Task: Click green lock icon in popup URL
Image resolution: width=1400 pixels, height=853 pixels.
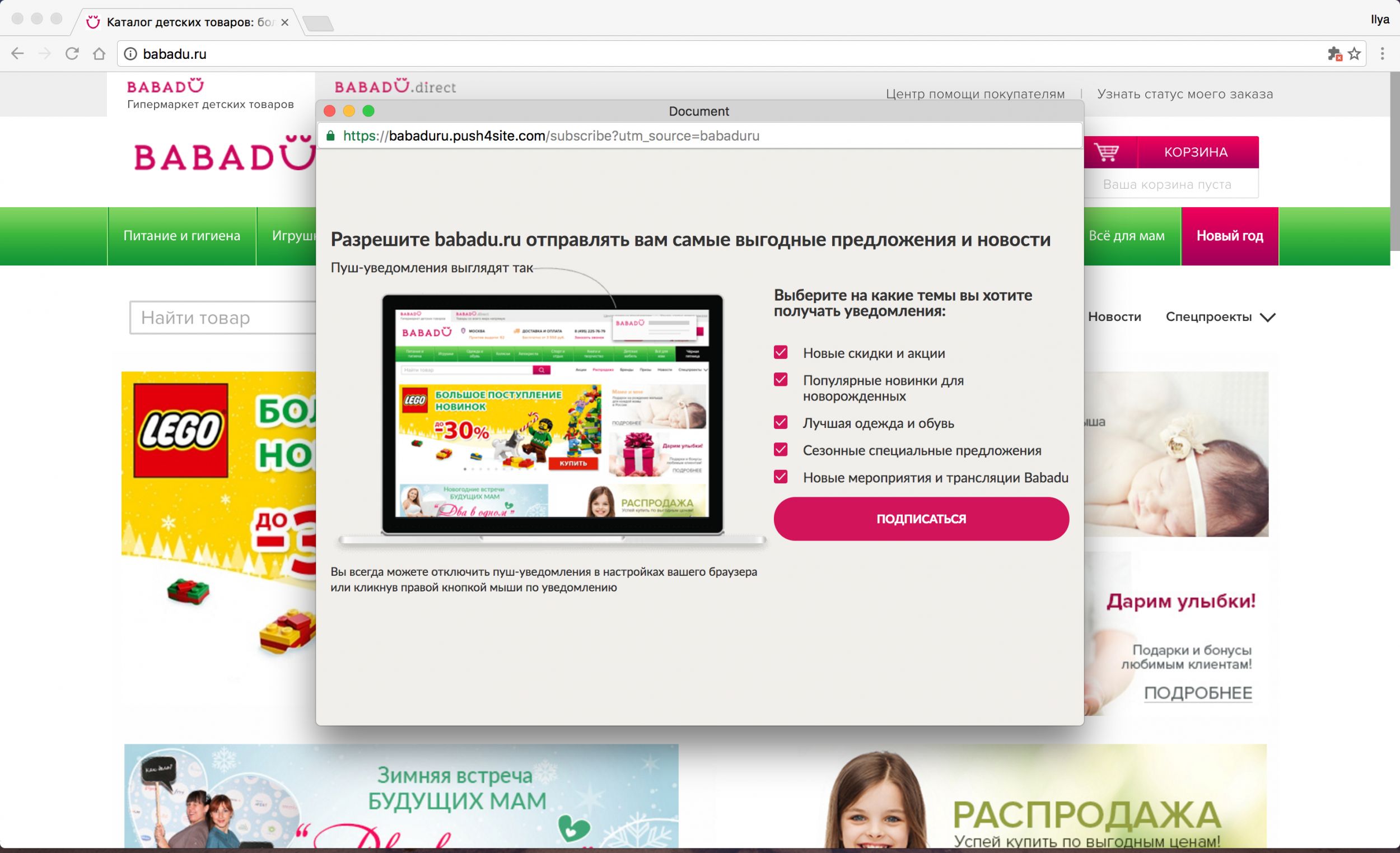Action: click(330, 136)
